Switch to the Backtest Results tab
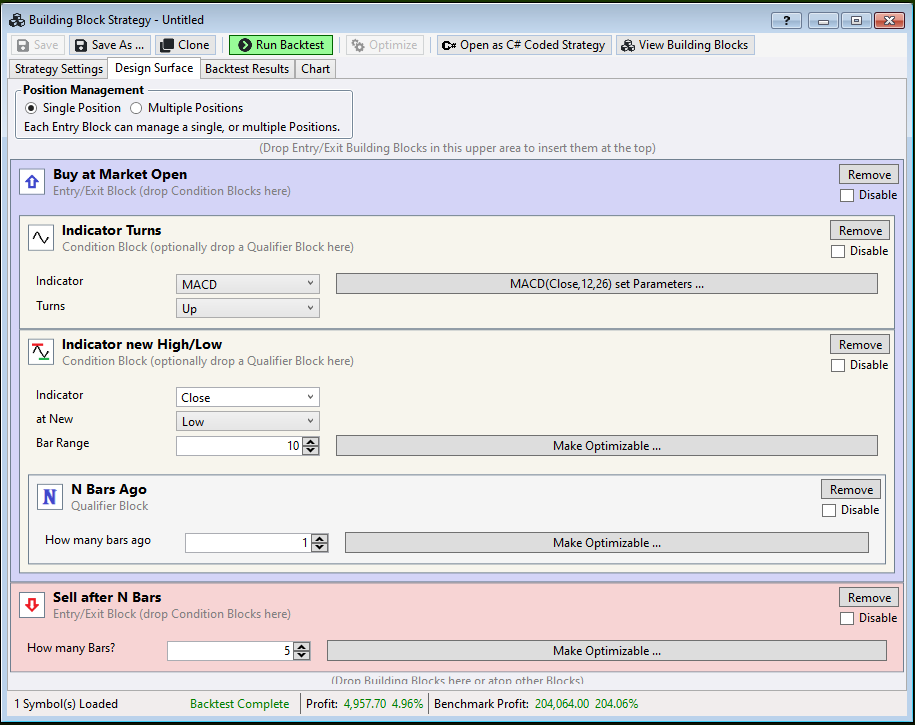Viewport: 915px width, 725px height. (x=247, y=69)
